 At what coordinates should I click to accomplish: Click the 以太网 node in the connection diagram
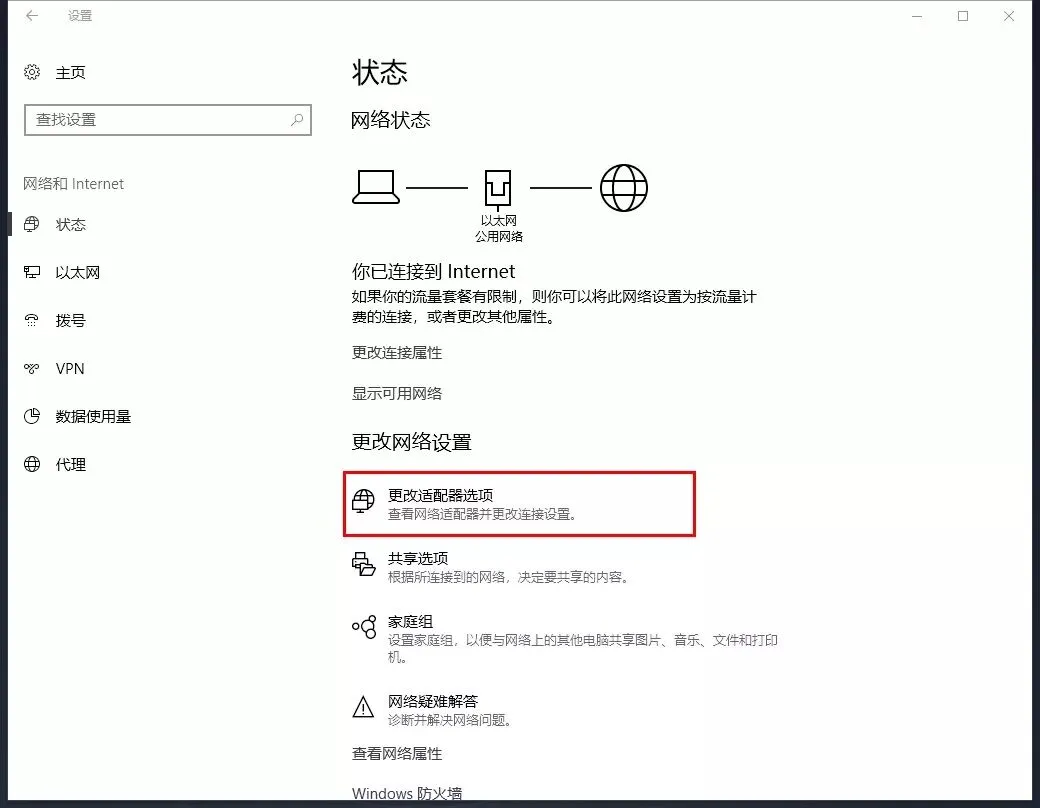497,187
